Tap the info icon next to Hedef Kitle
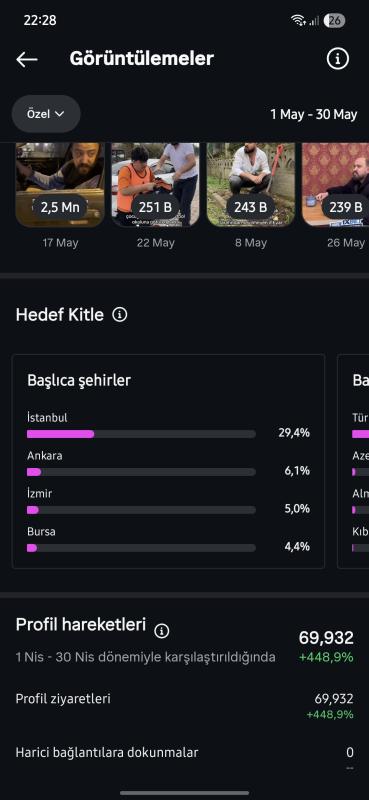Screen dimensions: 369x800 (x=120, y=315)
